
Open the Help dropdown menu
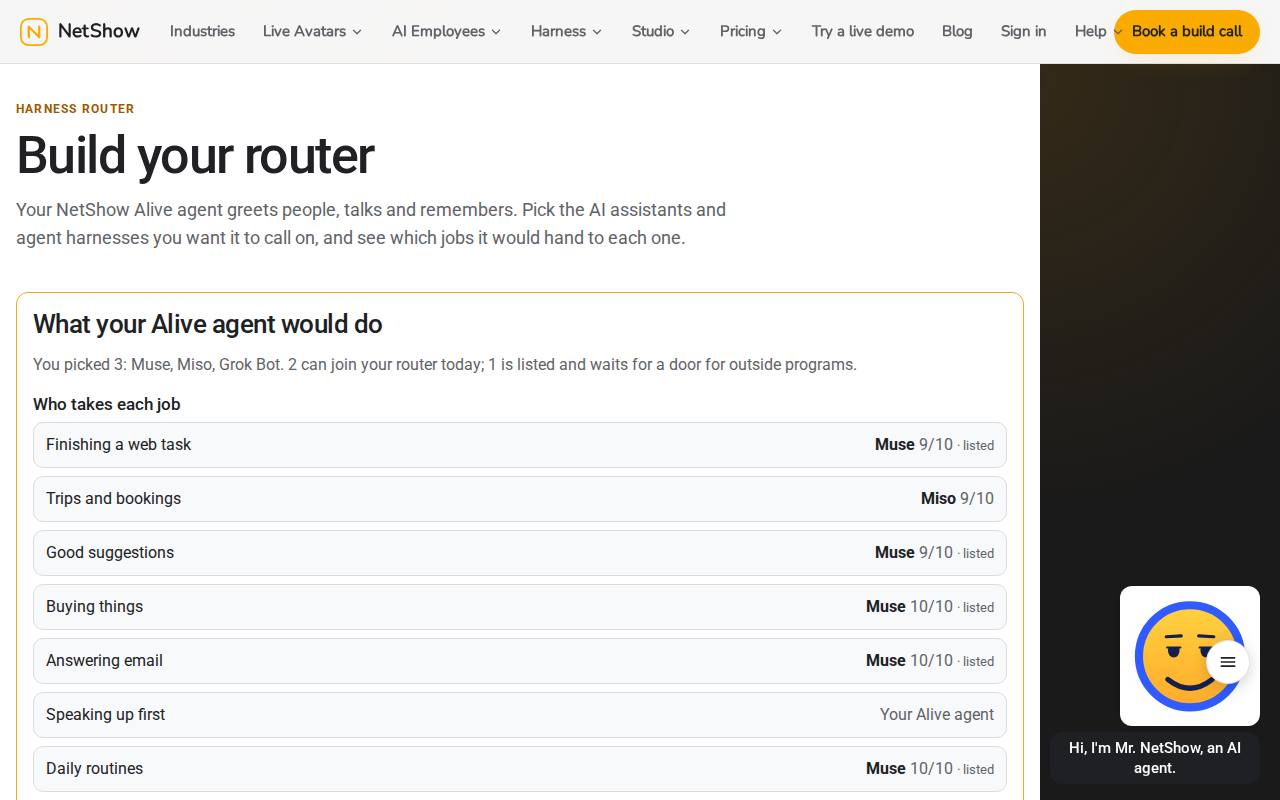(x=1097, y=31)
